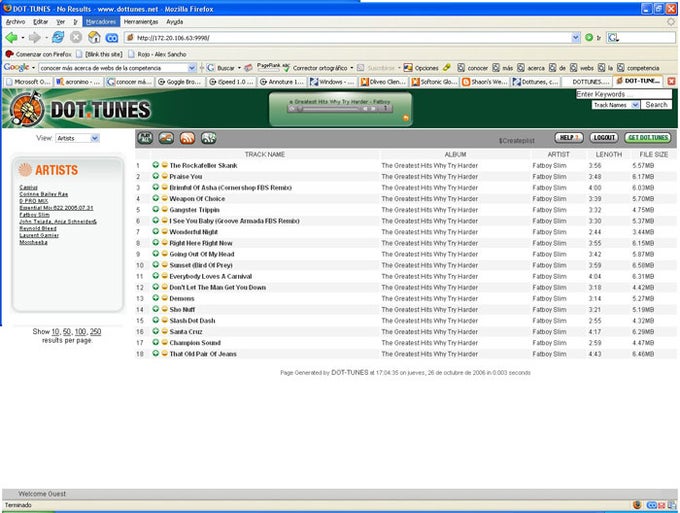Open the Track Names search type dropdown
The width and height of the screenshot is (680, 513).
tap(616, 105)
